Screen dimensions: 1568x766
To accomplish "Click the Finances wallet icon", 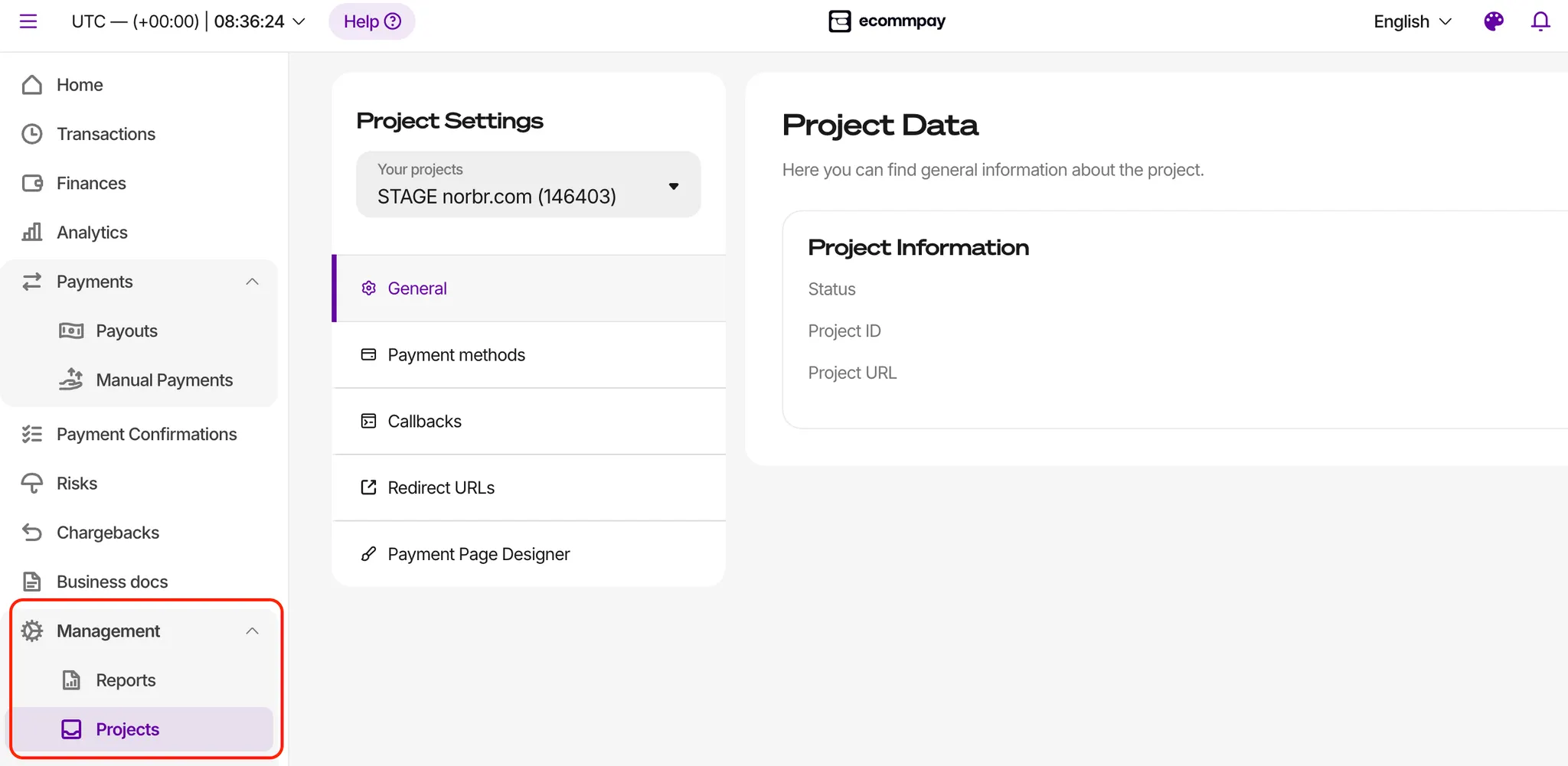I will 32,184.
